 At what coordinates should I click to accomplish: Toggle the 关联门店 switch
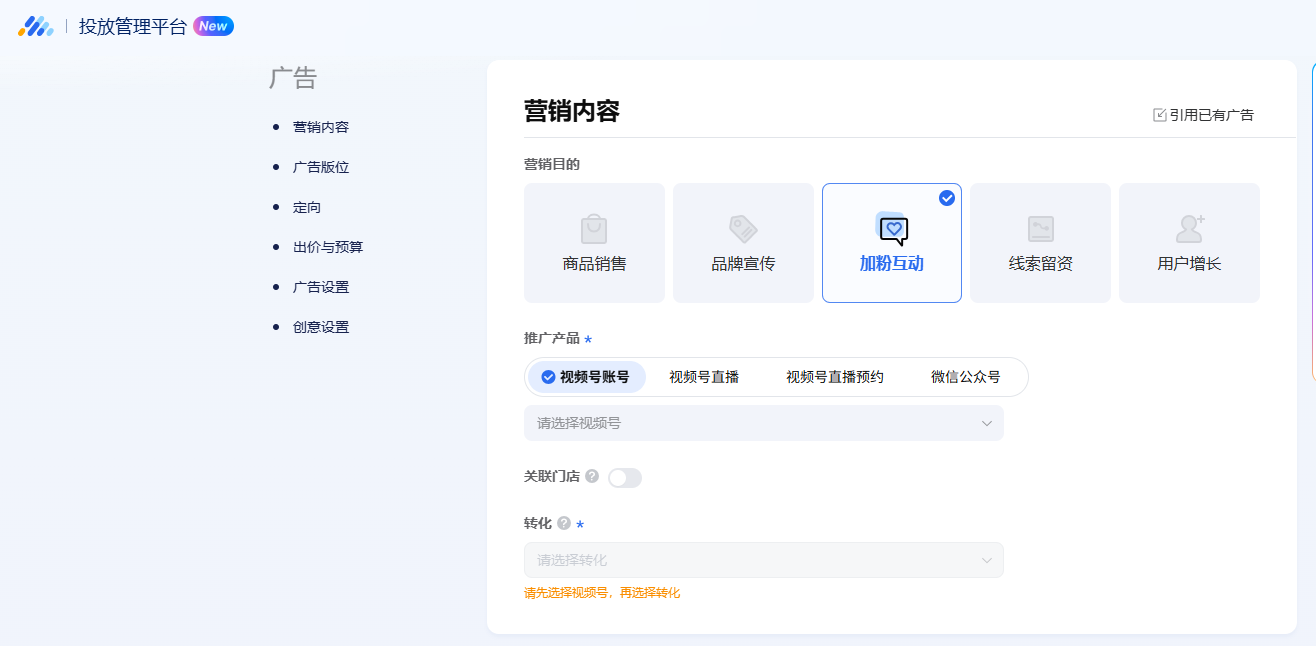[x=625, y=478]
